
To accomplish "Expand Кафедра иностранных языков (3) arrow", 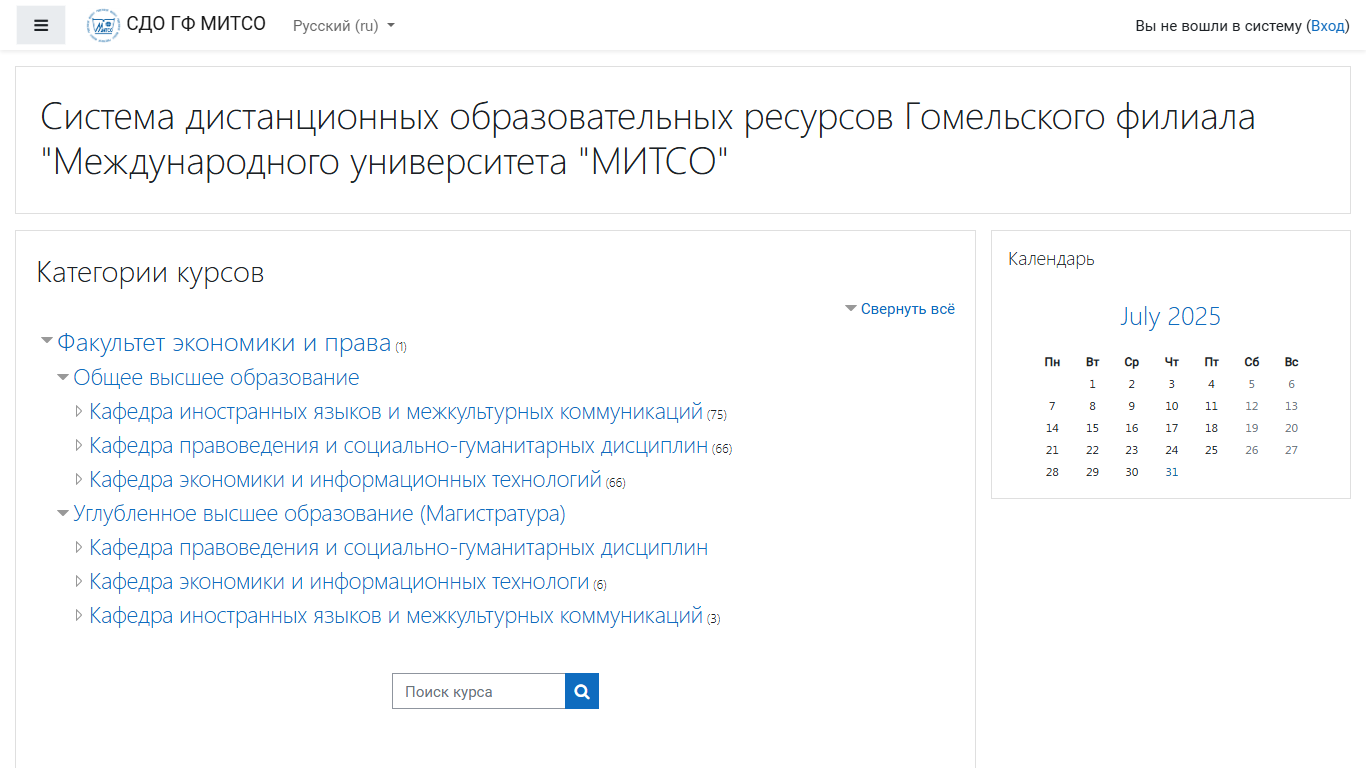I will 79,615.
